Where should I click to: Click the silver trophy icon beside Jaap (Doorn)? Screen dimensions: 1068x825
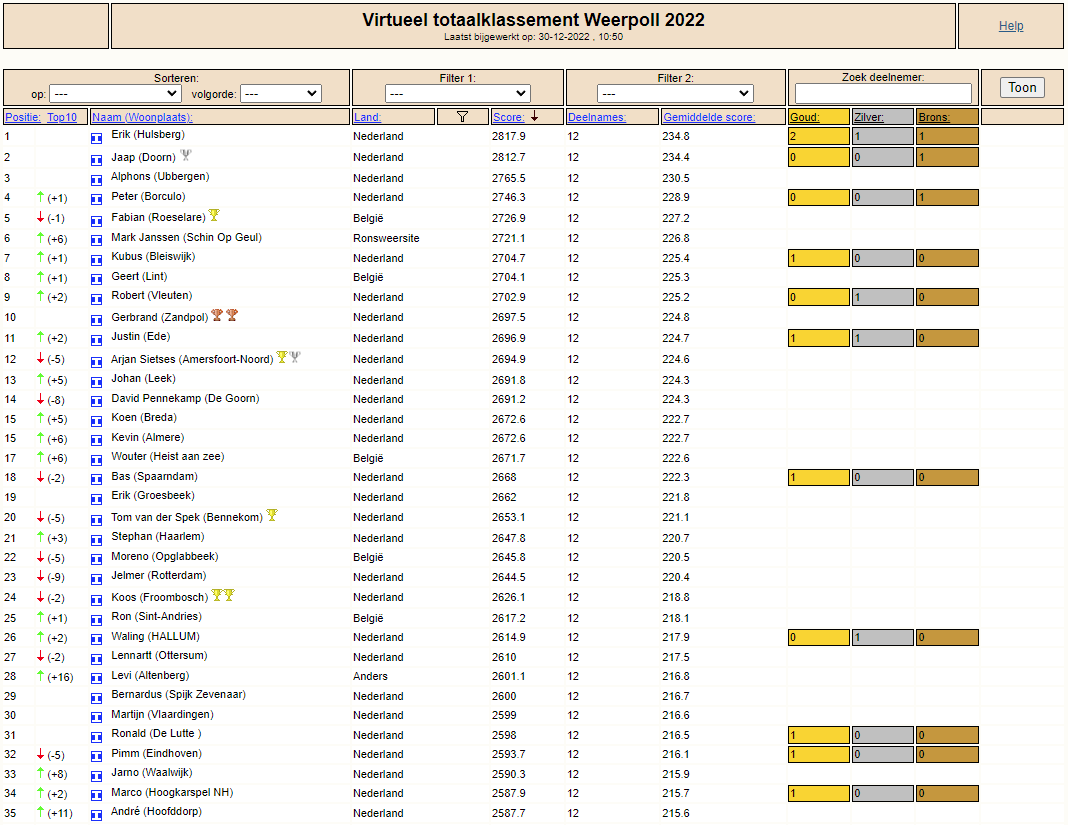click(185, 155)
